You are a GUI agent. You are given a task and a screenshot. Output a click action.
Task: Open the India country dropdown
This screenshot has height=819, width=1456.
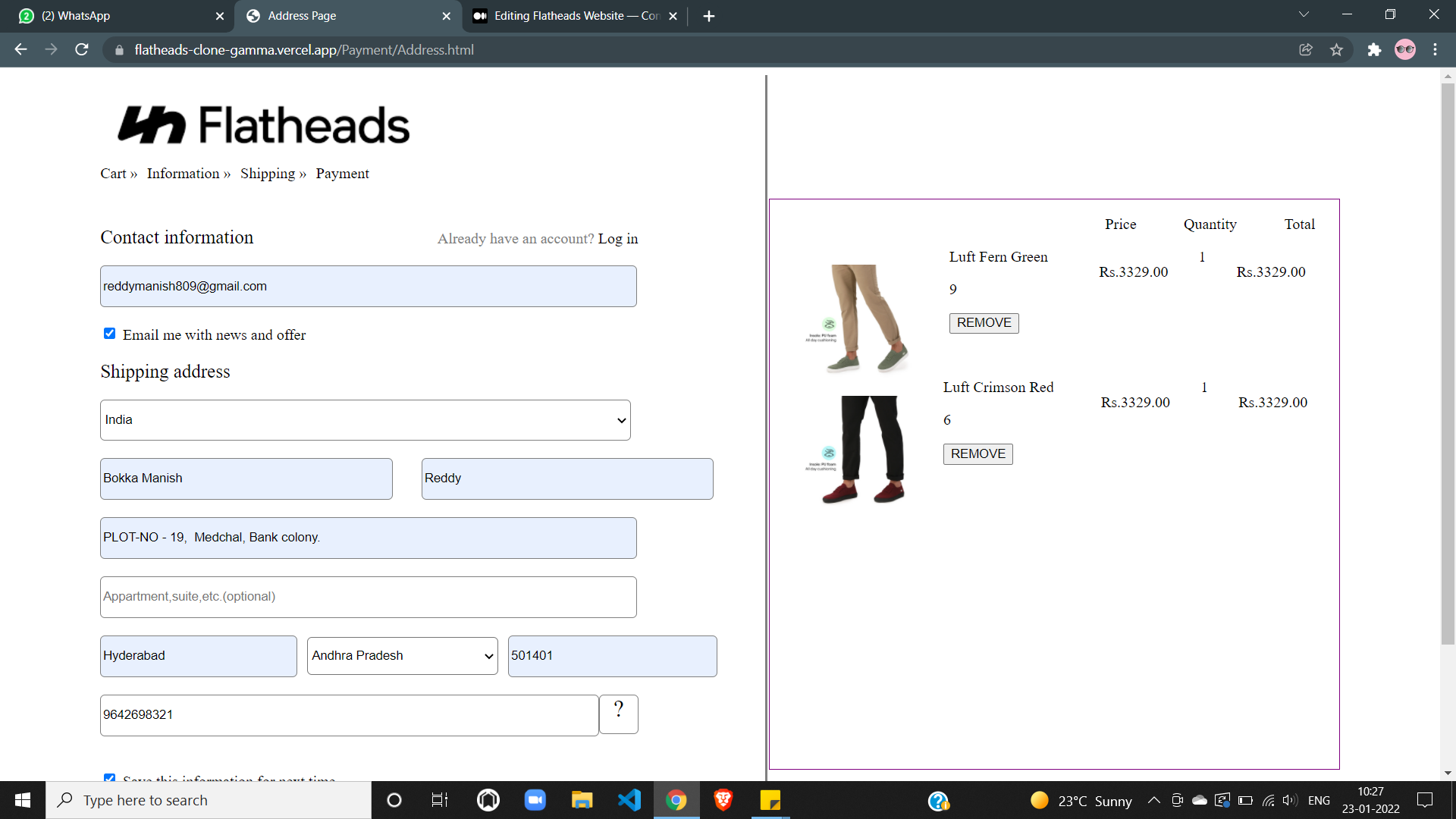(365, 420)
